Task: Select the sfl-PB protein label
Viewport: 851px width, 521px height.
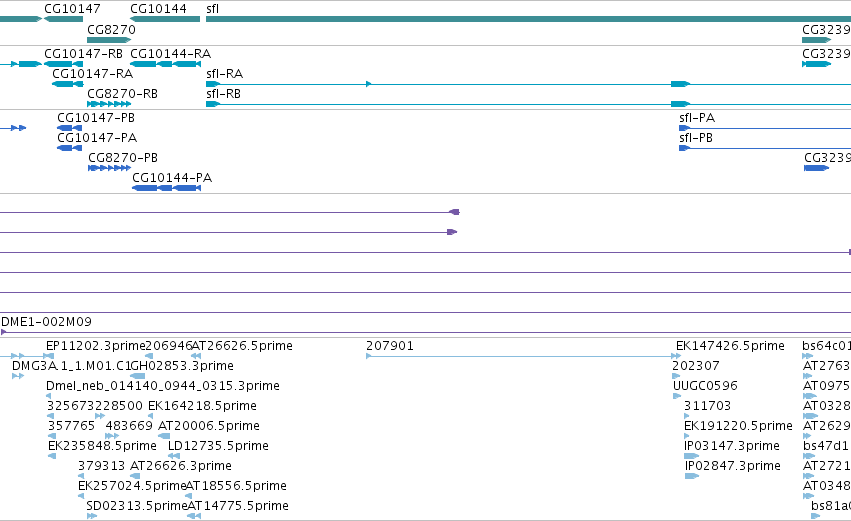Action: tap(696, 137)
